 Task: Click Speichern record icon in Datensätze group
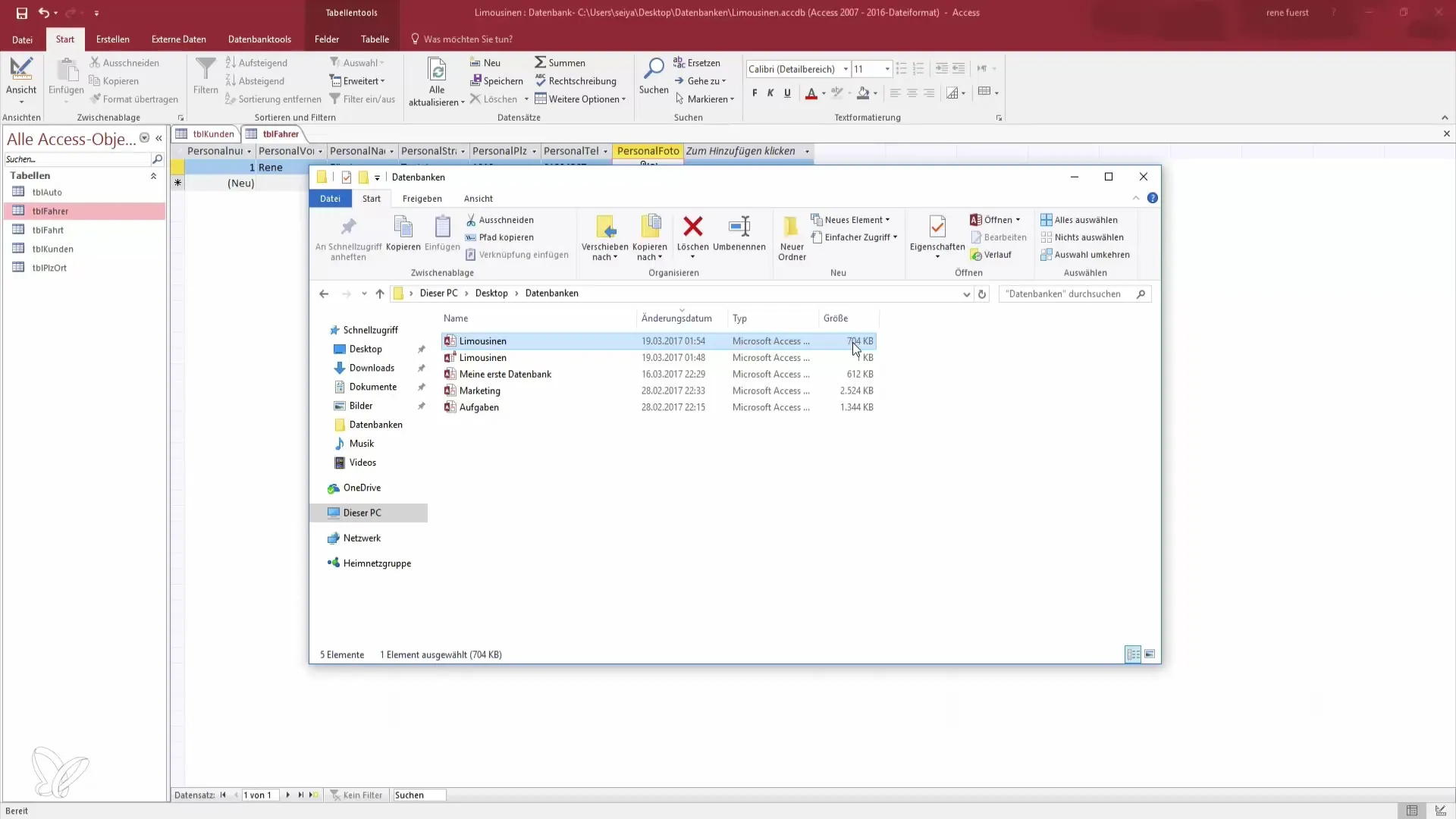point(475,80)
